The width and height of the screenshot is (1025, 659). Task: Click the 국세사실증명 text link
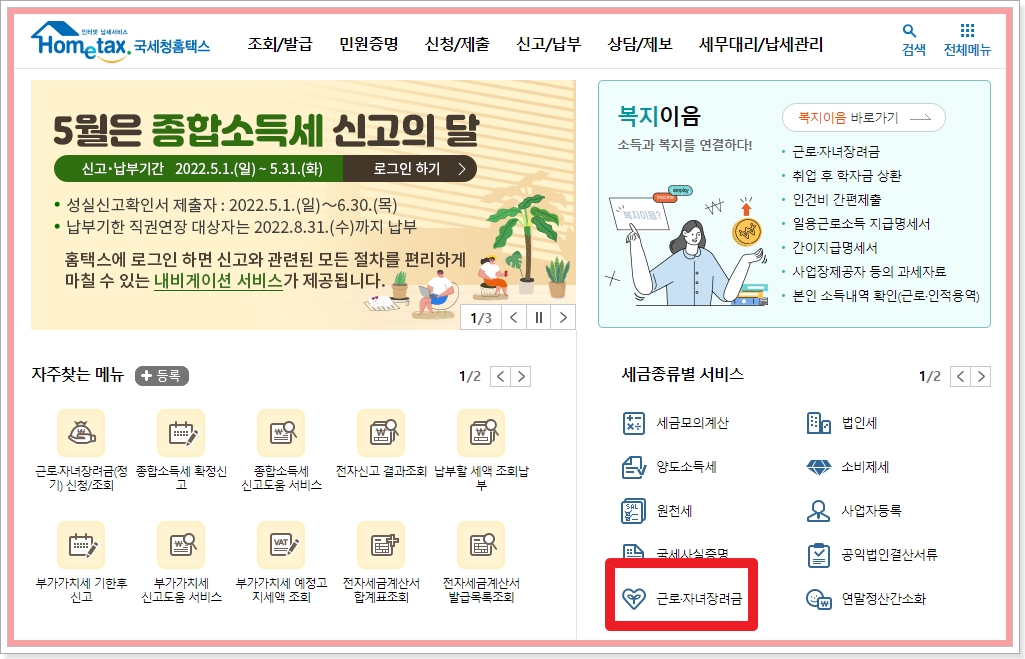pyautogui.click(x=692, y=554)
